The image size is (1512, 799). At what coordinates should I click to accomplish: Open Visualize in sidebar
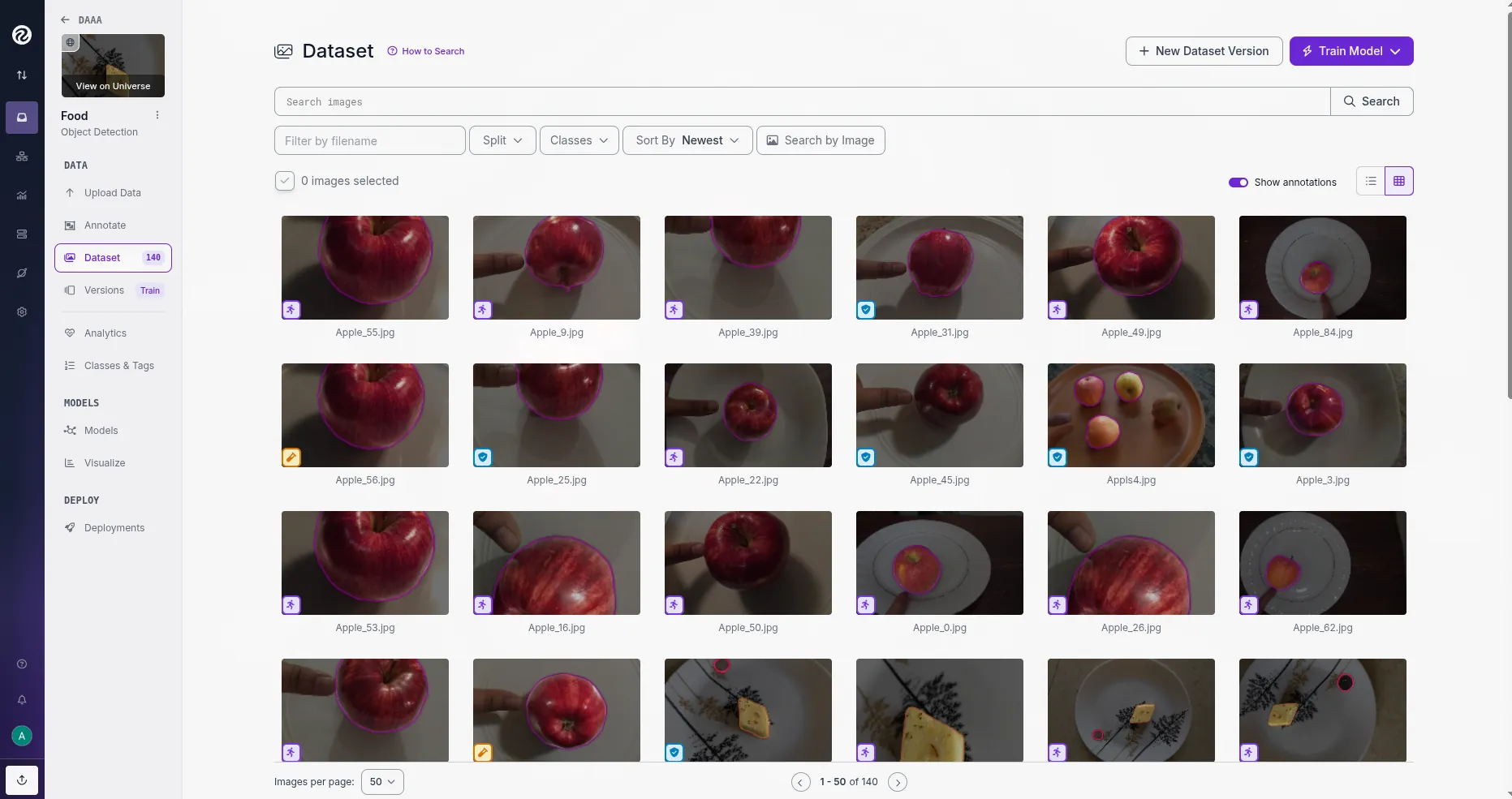pyautogui.click(x=113, y=463)
